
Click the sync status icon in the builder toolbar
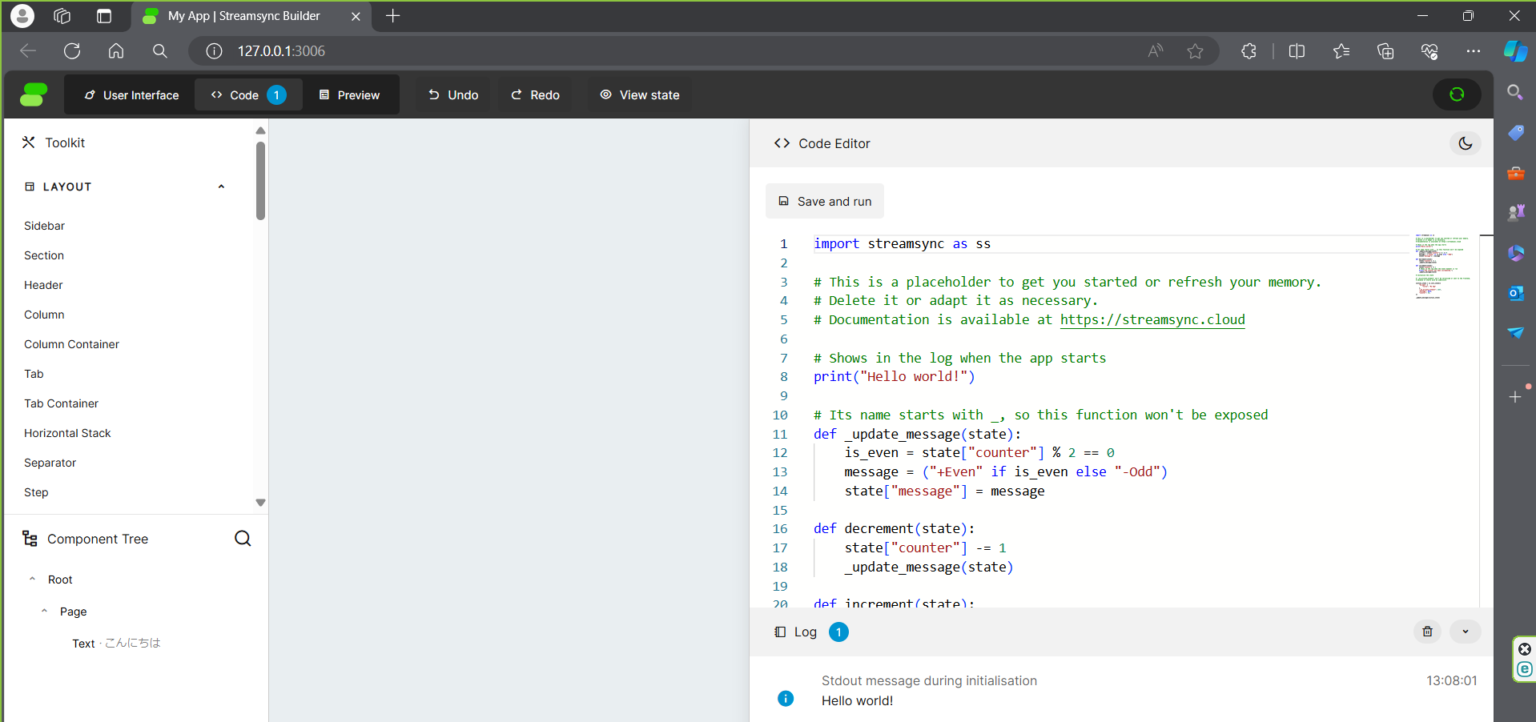pos(1457,94)
